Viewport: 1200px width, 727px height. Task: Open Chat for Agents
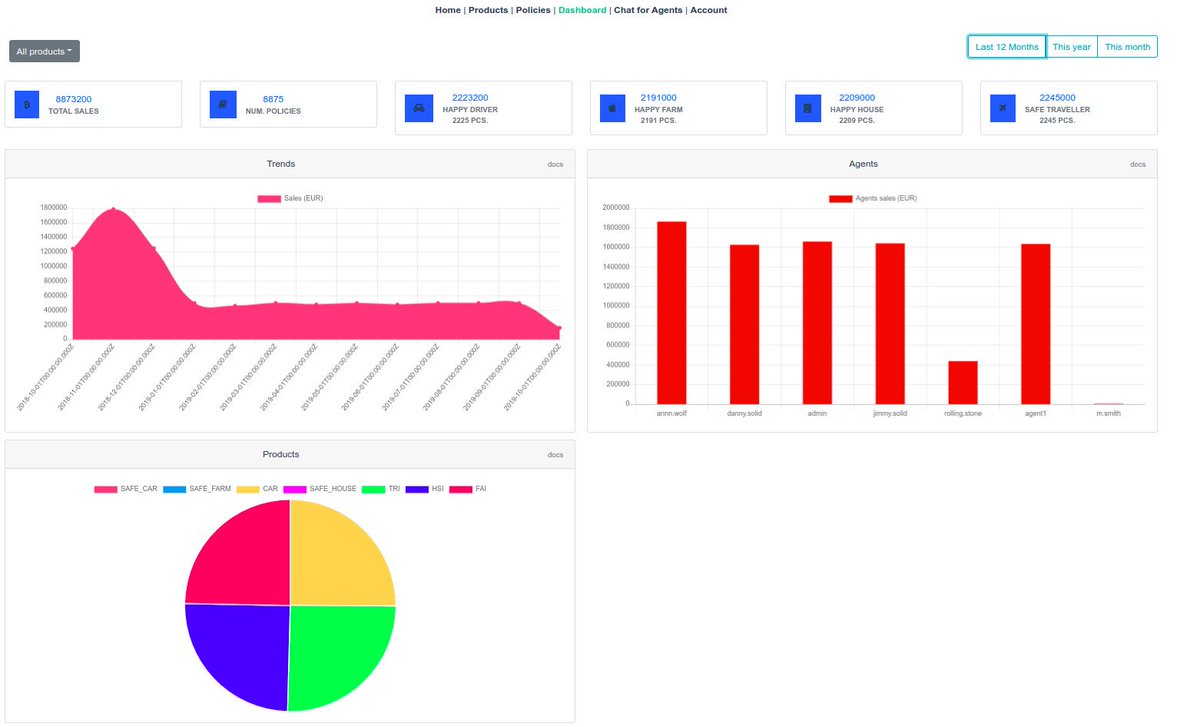tap(648, 10)
